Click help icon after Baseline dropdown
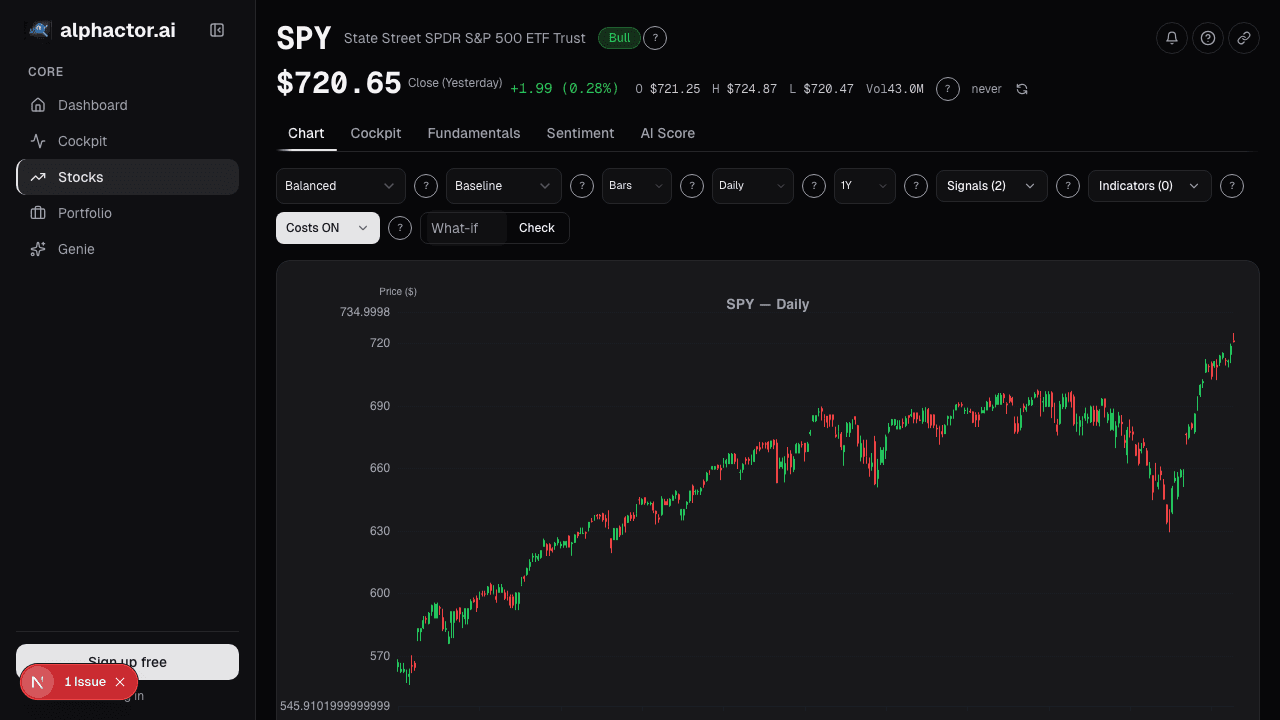This screenshot has width=1280, height=720. point(582,186)
